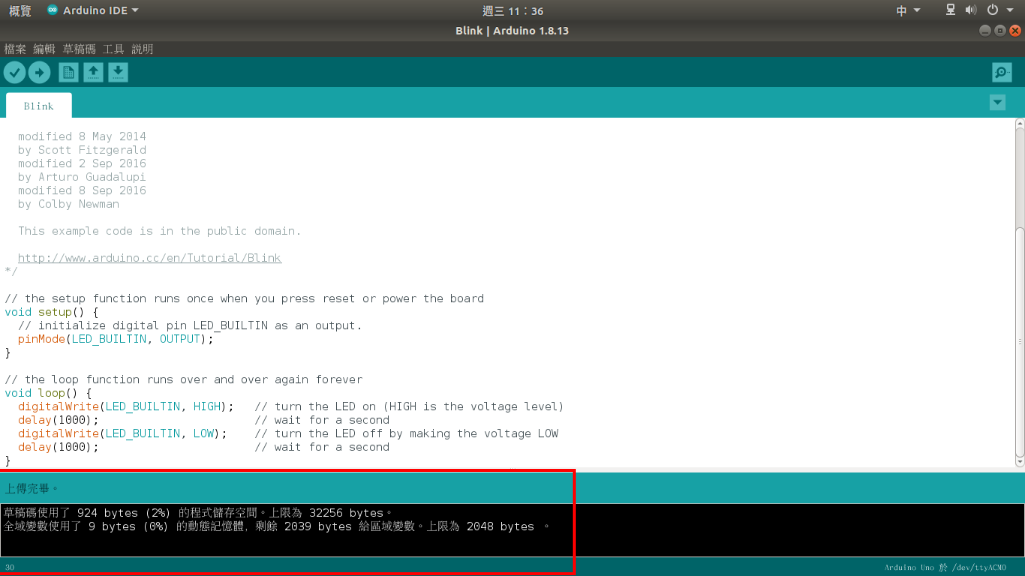Save the sketch using the down-arrow icon
Viewport: 1025px width, 576px height.
118,73
